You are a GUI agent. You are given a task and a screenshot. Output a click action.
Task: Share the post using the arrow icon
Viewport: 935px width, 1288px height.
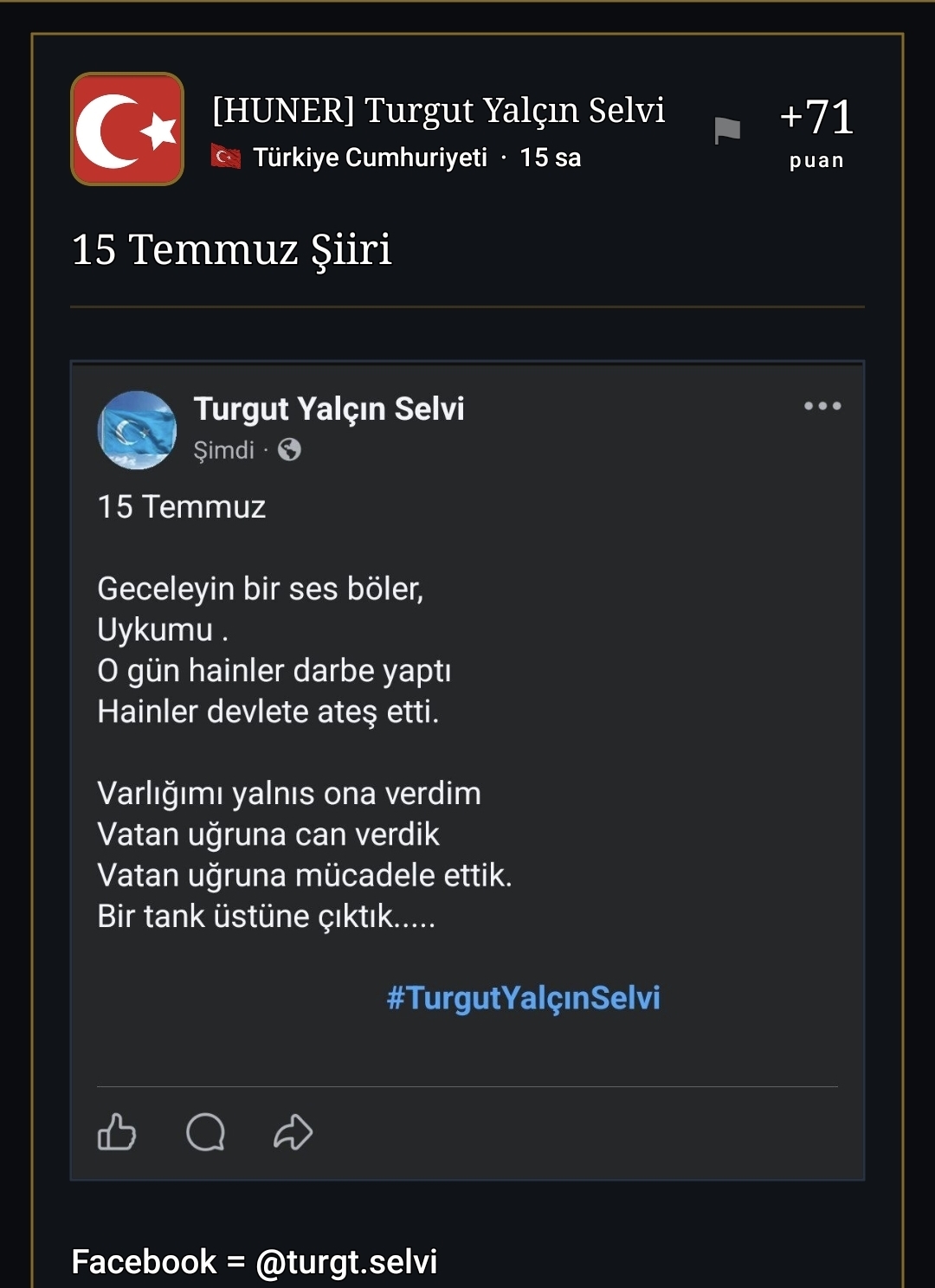(x=293, y=1131)
